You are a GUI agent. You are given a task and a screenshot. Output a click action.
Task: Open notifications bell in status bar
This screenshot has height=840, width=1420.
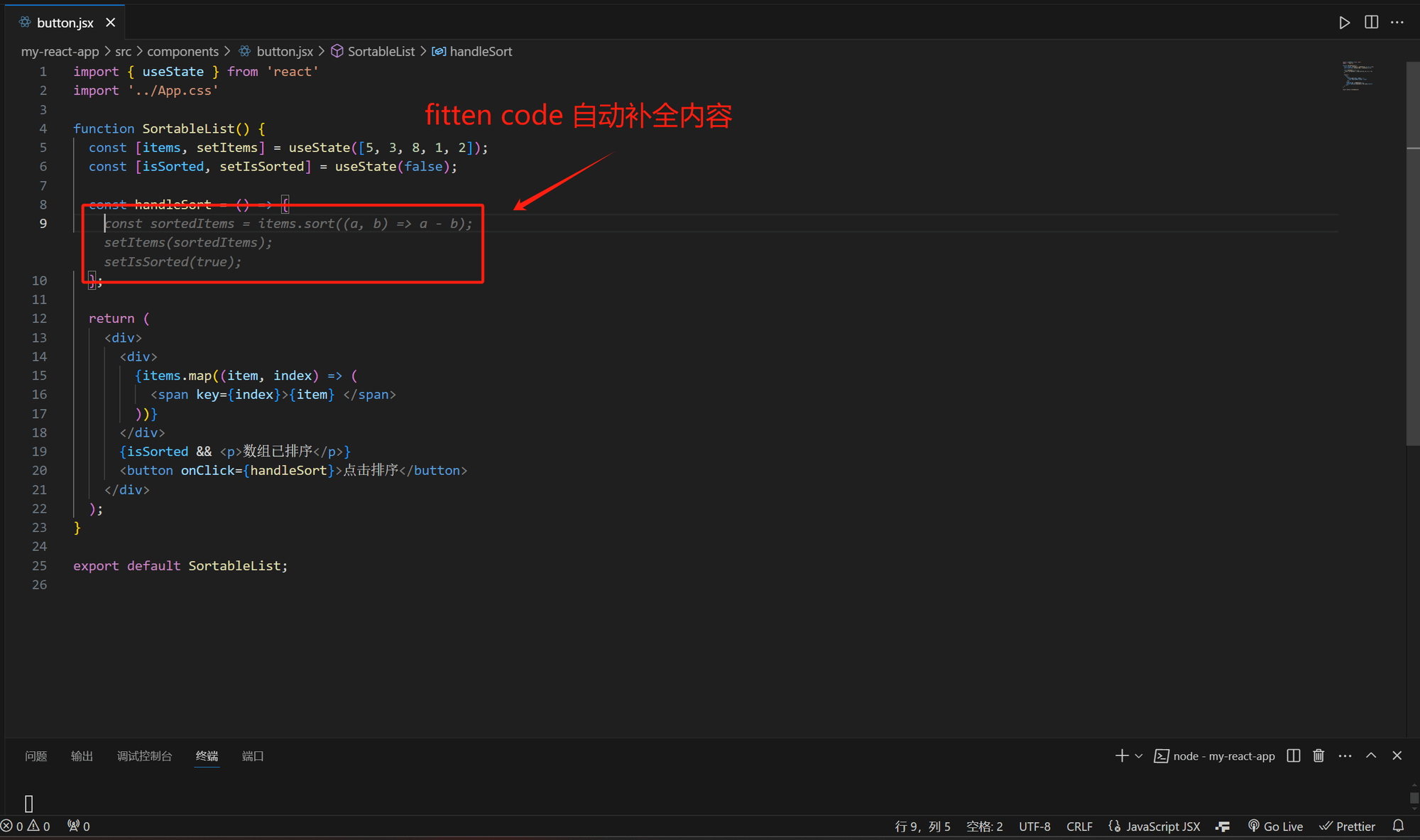click(x=1398, y=826)
